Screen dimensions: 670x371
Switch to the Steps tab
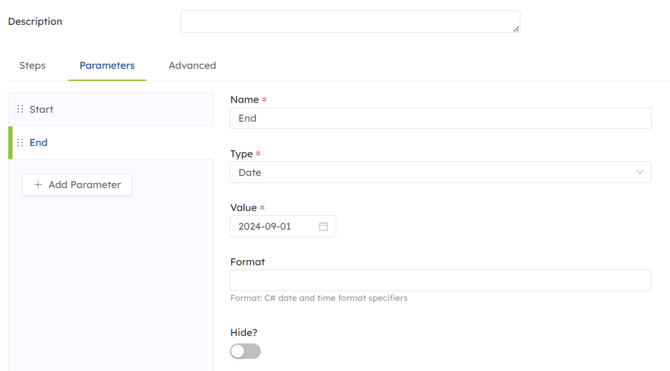click(x=32, y=65)
